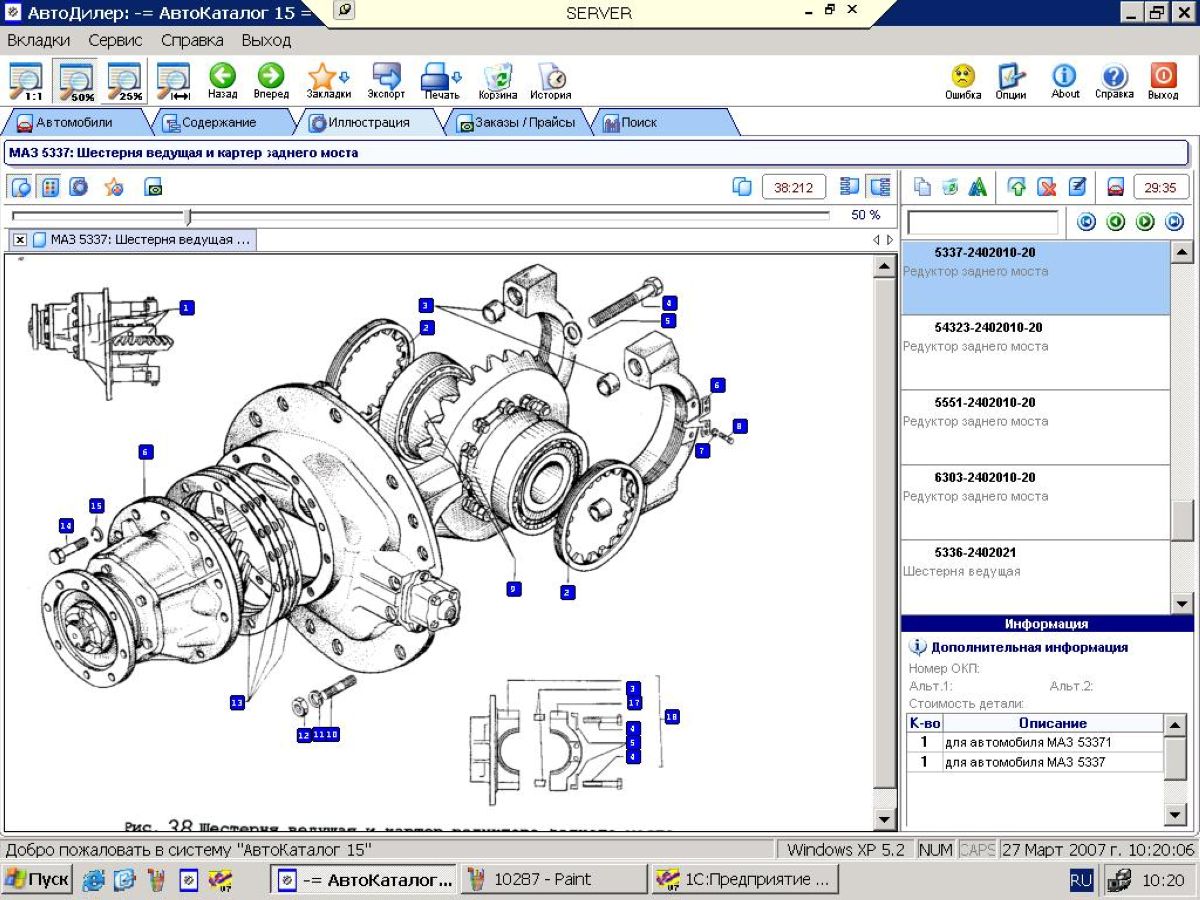Click callout number 14 on the illustration
1200x900 pixels.
tap(66, 525)
